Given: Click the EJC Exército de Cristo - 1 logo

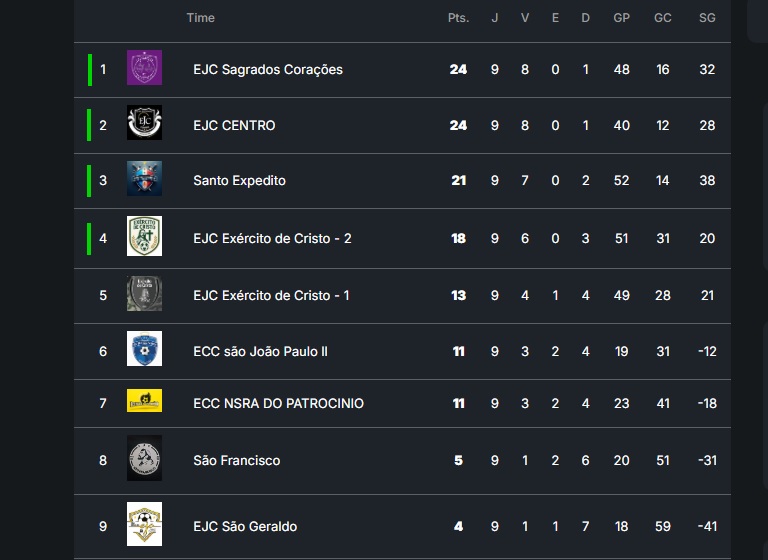Looking at the screenshot, I should (144, 295).
